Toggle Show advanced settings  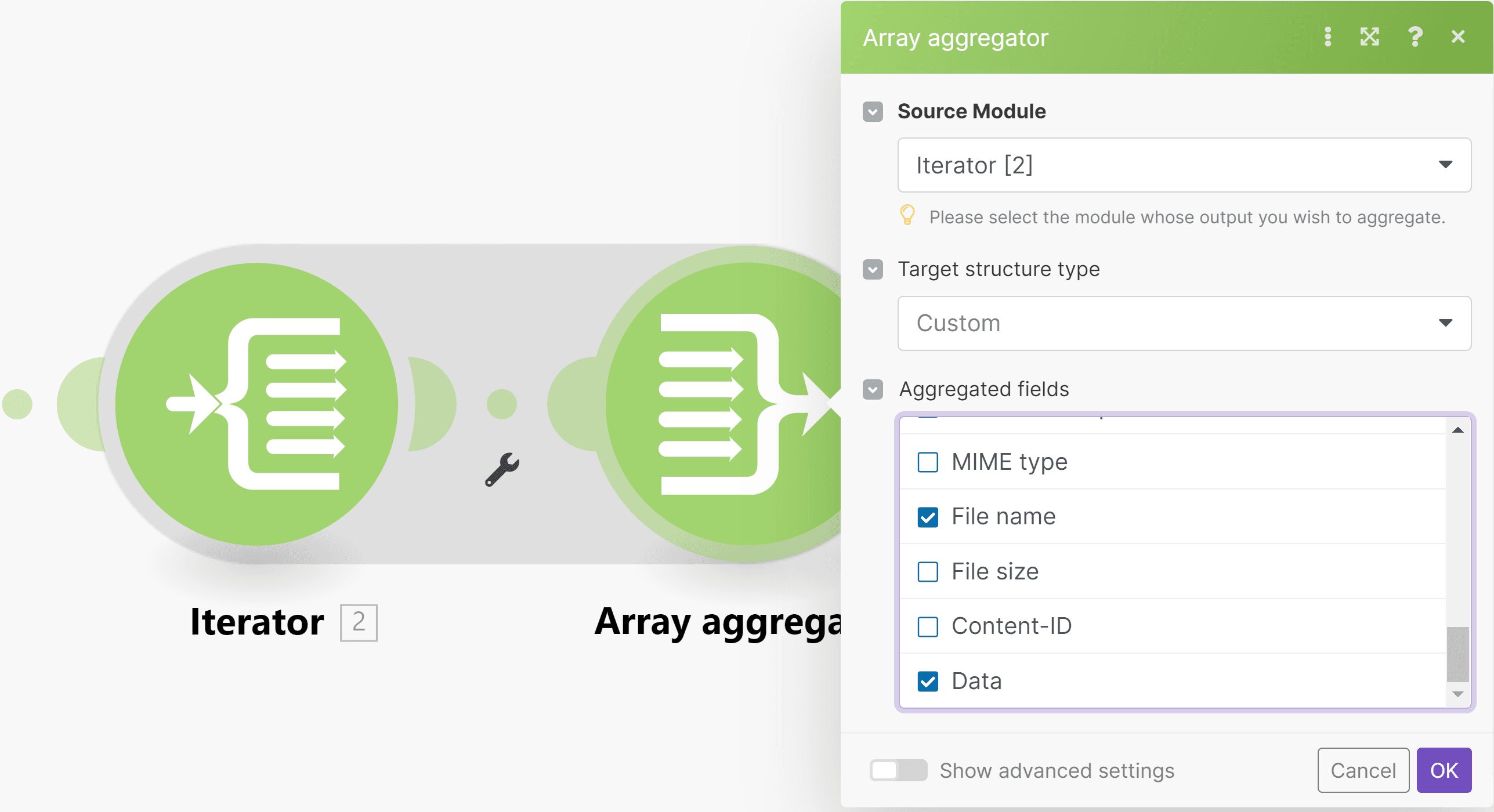(898, 770)
